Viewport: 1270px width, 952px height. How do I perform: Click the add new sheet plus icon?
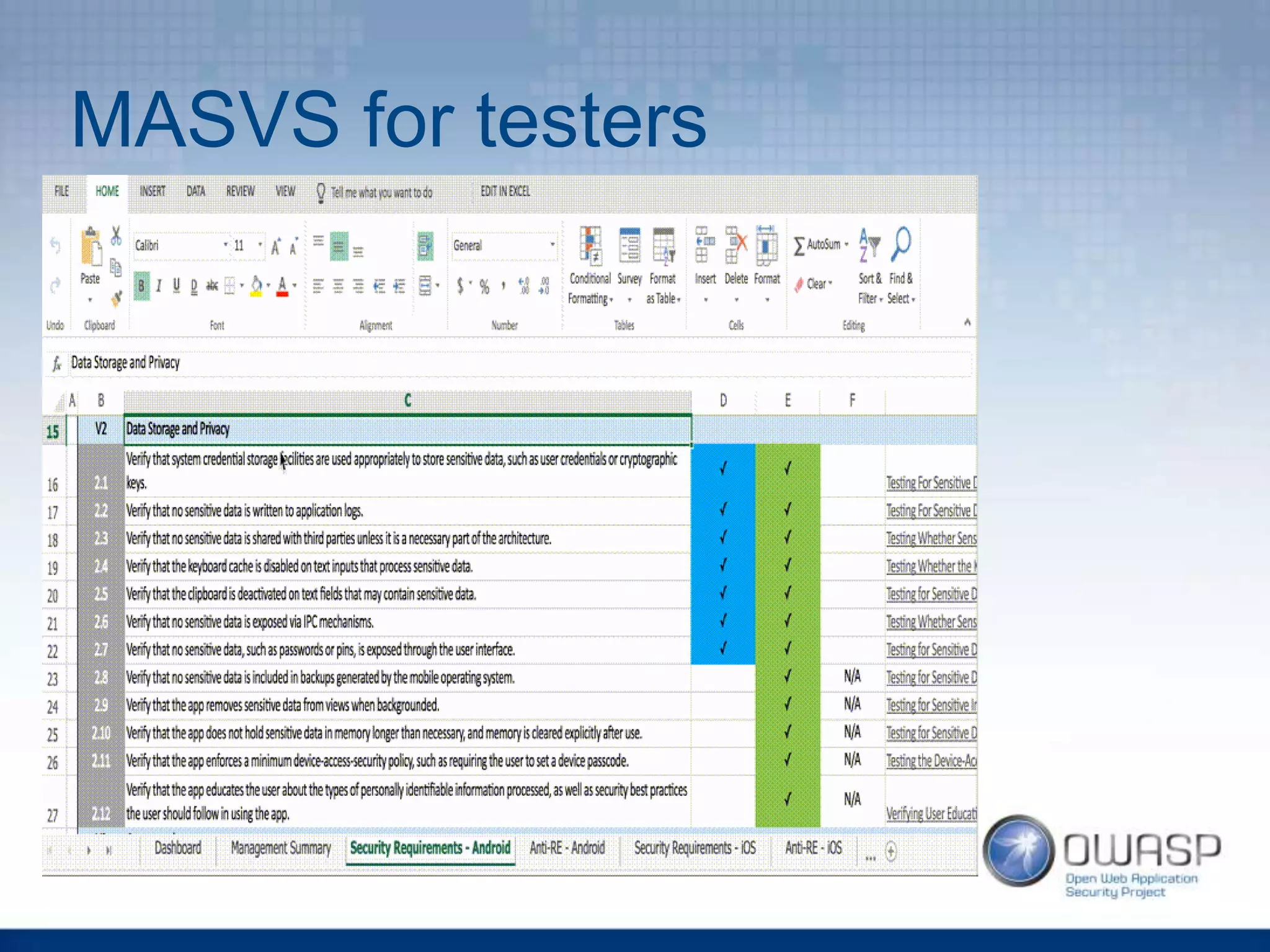coord(891,851)
